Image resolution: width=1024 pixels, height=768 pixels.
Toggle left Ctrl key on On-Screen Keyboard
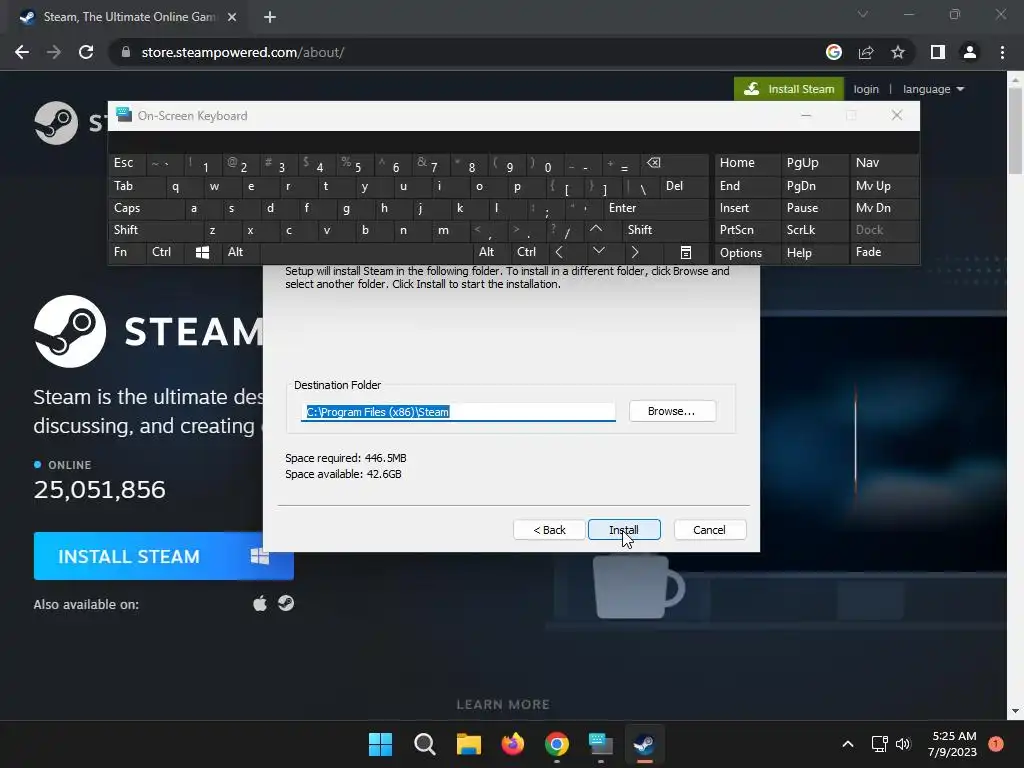[x=165, y=252]
